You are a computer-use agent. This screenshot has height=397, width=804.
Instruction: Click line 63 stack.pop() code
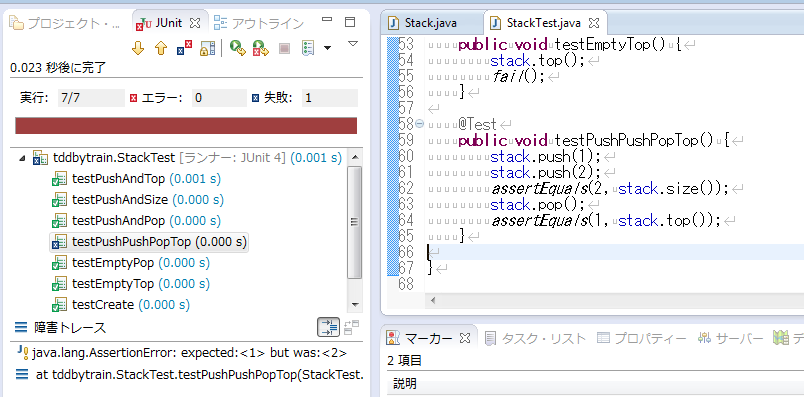[537, 205]
